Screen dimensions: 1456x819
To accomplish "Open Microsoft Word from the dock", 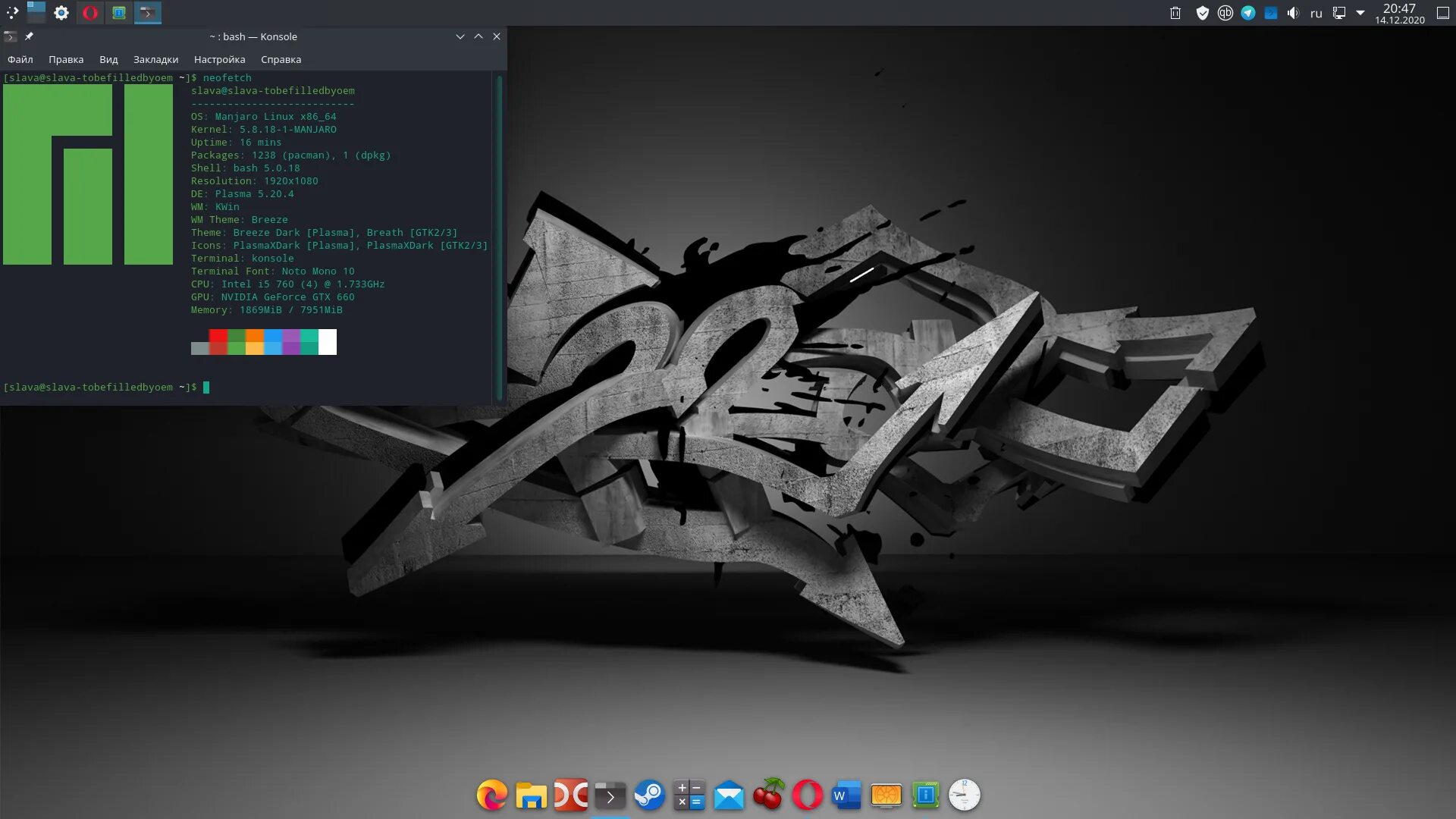I will 846,795.
